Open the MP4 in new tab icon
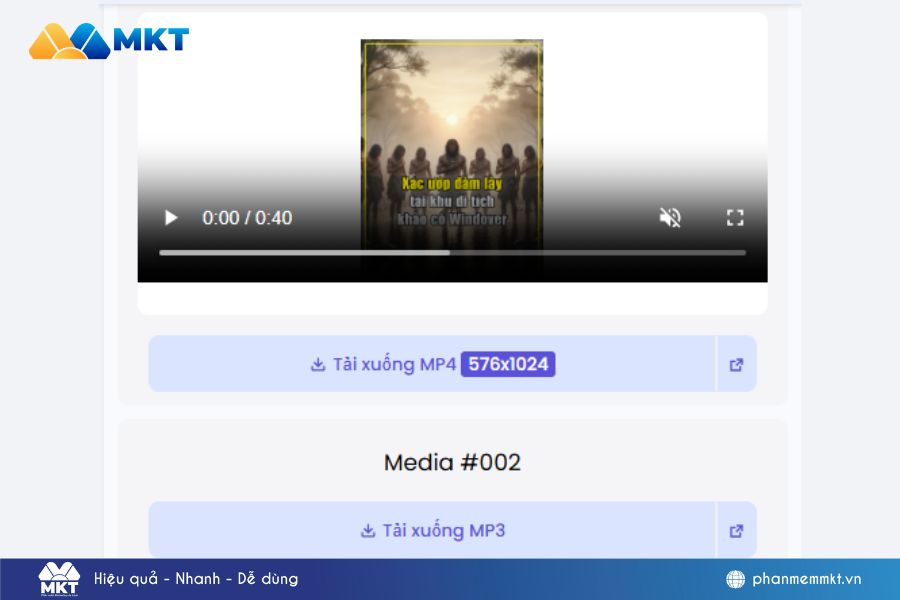 click(x=737, y=365)
